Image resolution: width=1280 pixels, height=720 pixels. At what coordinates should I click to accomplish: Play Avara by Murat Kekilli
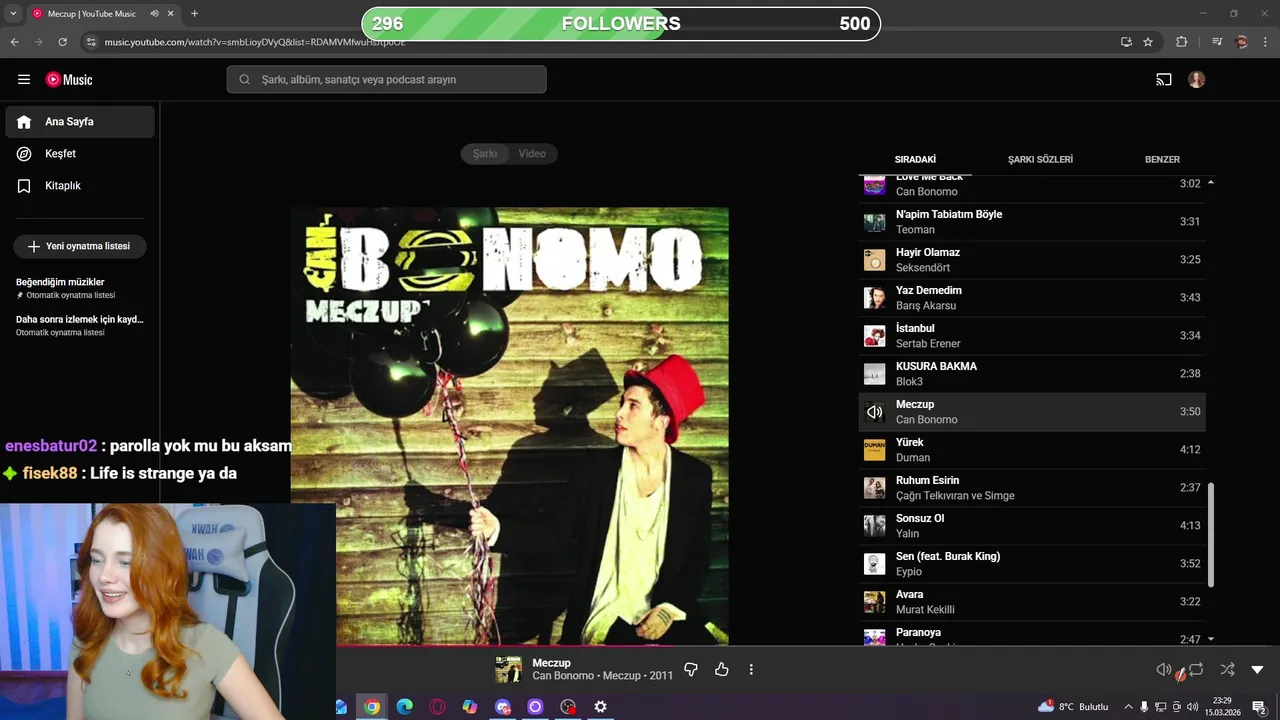1032,602
